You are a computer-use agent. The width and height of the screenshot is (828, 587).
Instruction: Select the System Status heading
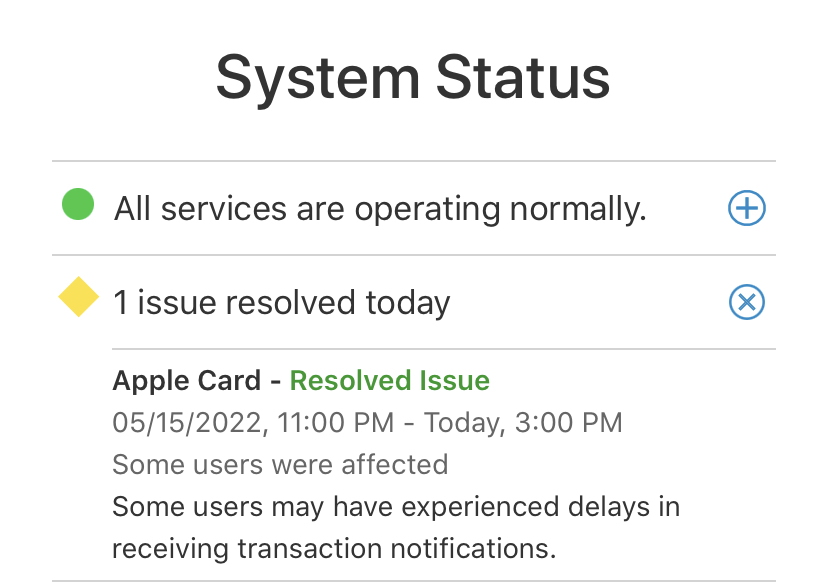pos(413,78)
